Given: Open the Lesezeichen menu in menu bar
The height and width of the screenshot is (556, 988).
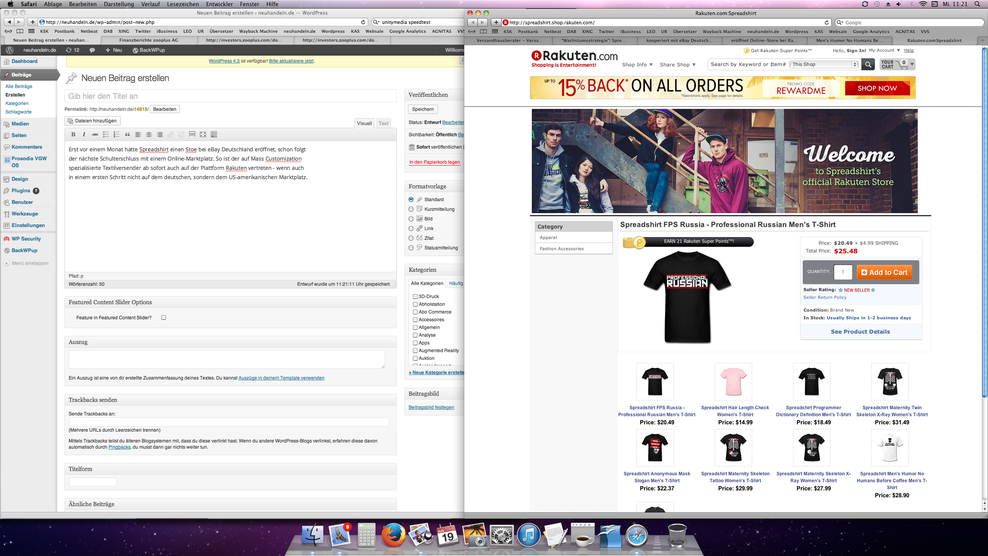Looking at the screenshot, I should 183,4.
